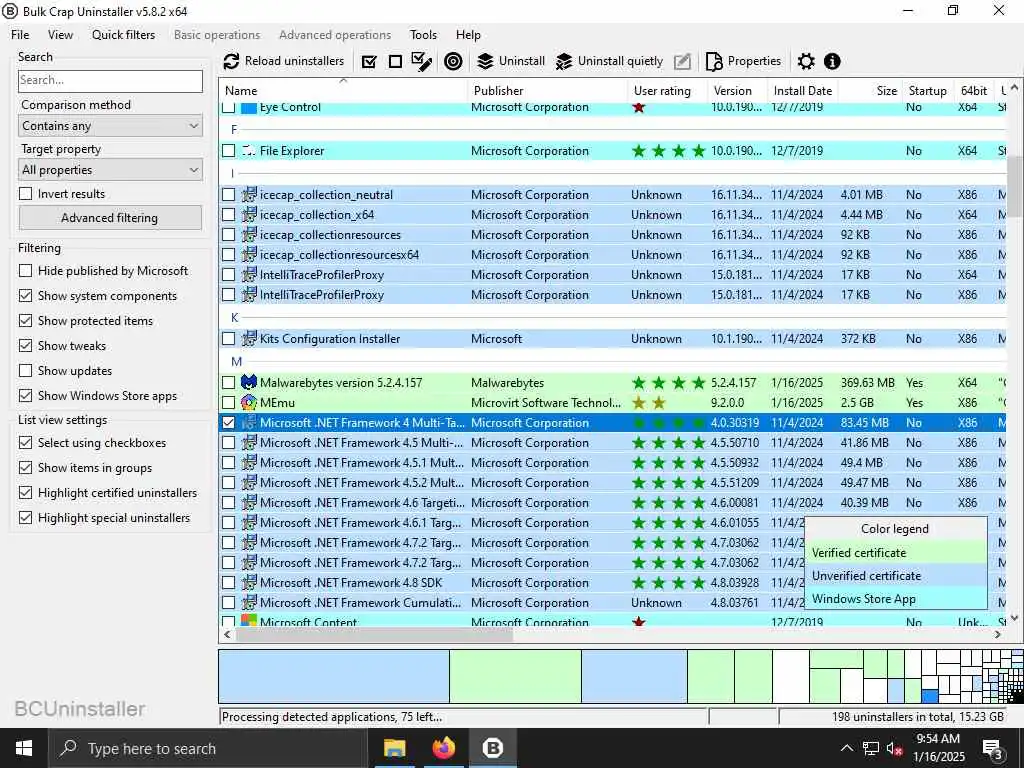Toggle Highlight certified uninstallers checkbox
This screenshot has width=1024, height=768.
tap(25, 492)
